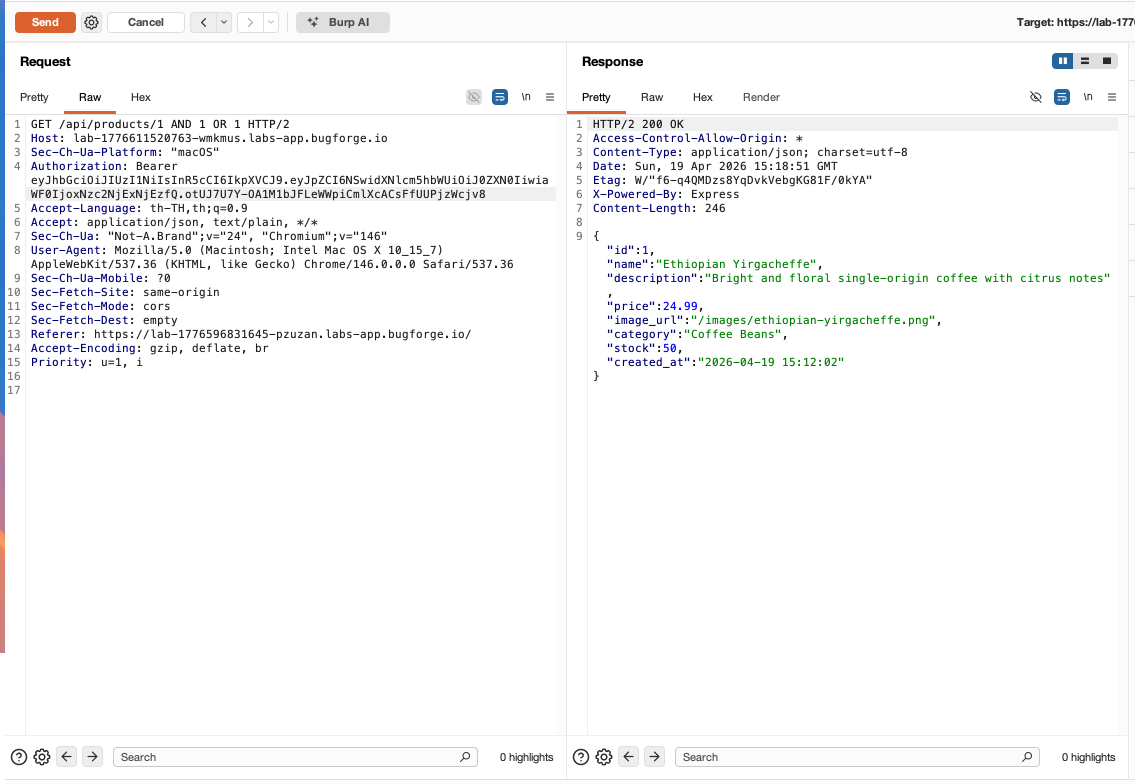Screen dimensions: 1135x784
Task: Open help icon below Request pane
Action: pyautogui.click(x=19, y=757)
